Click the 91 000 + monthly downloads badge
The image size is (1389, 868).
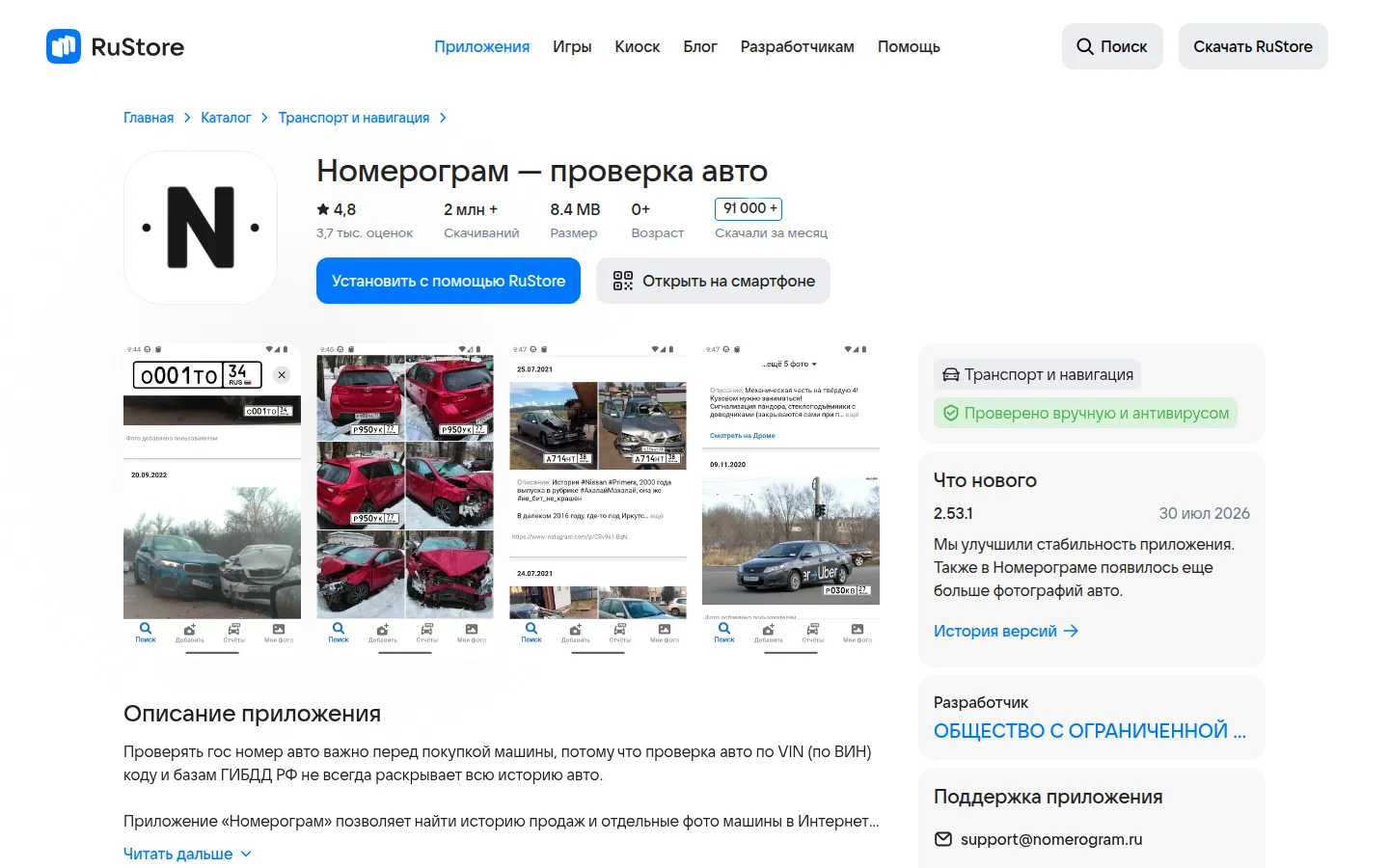pyautogui.click(x=749, y=208)
